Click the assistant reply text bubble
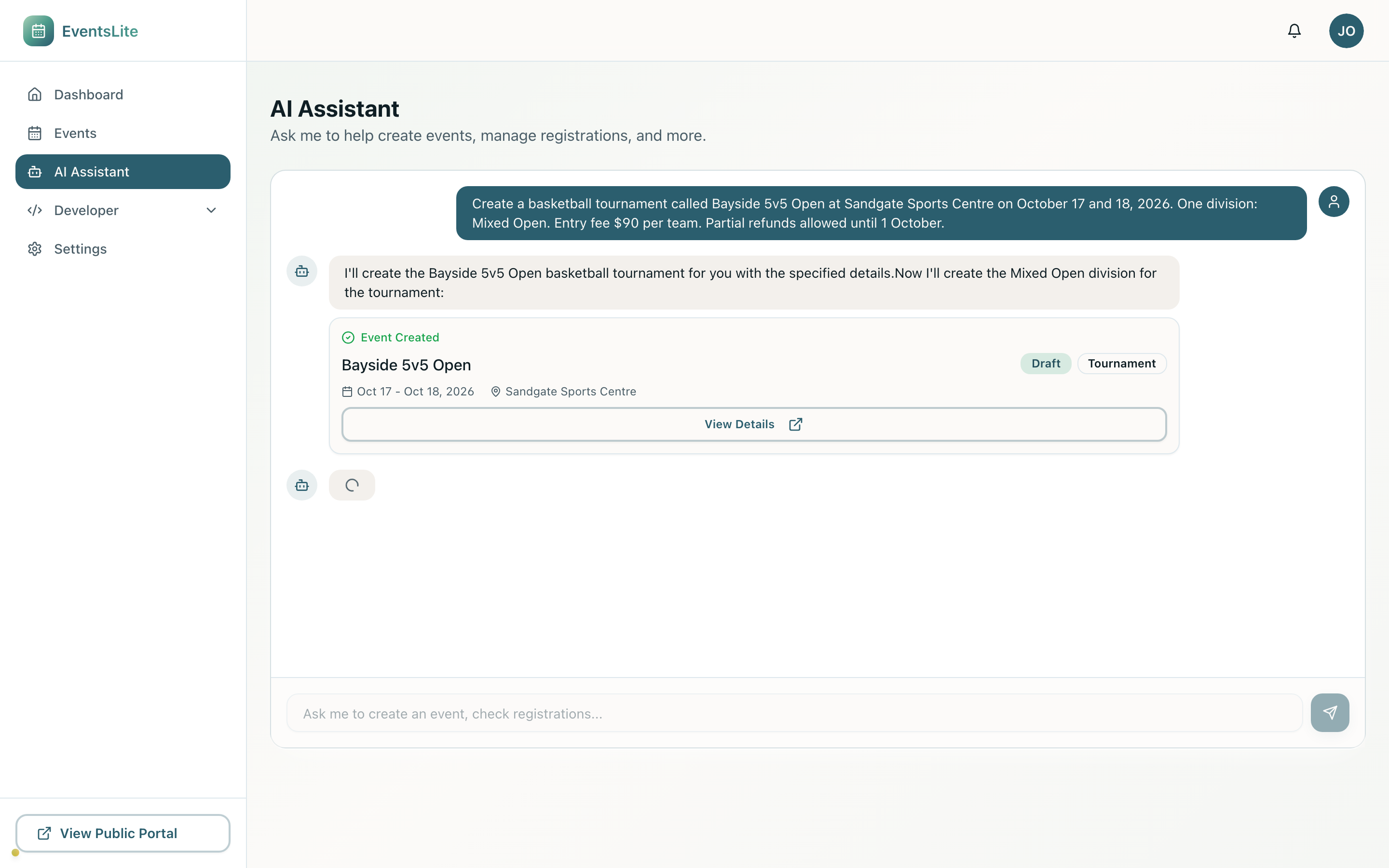 [754, 283]
